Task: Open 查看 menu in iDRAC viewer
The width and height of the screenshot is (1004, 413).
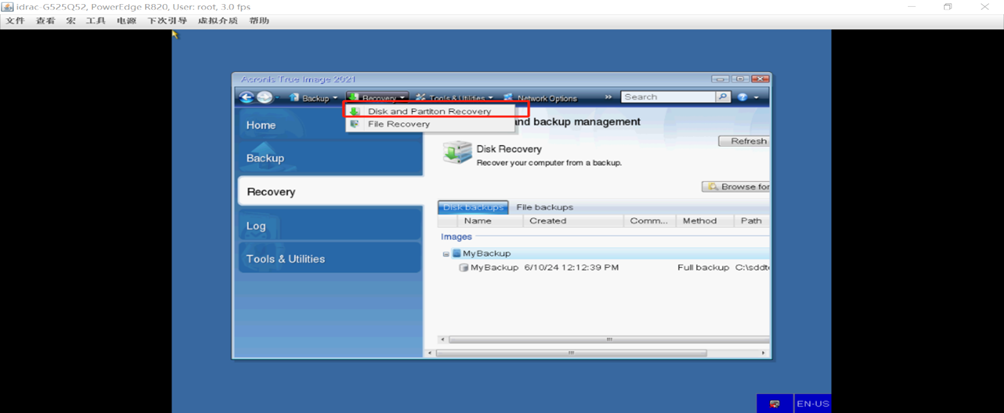Action: (45, 20)
